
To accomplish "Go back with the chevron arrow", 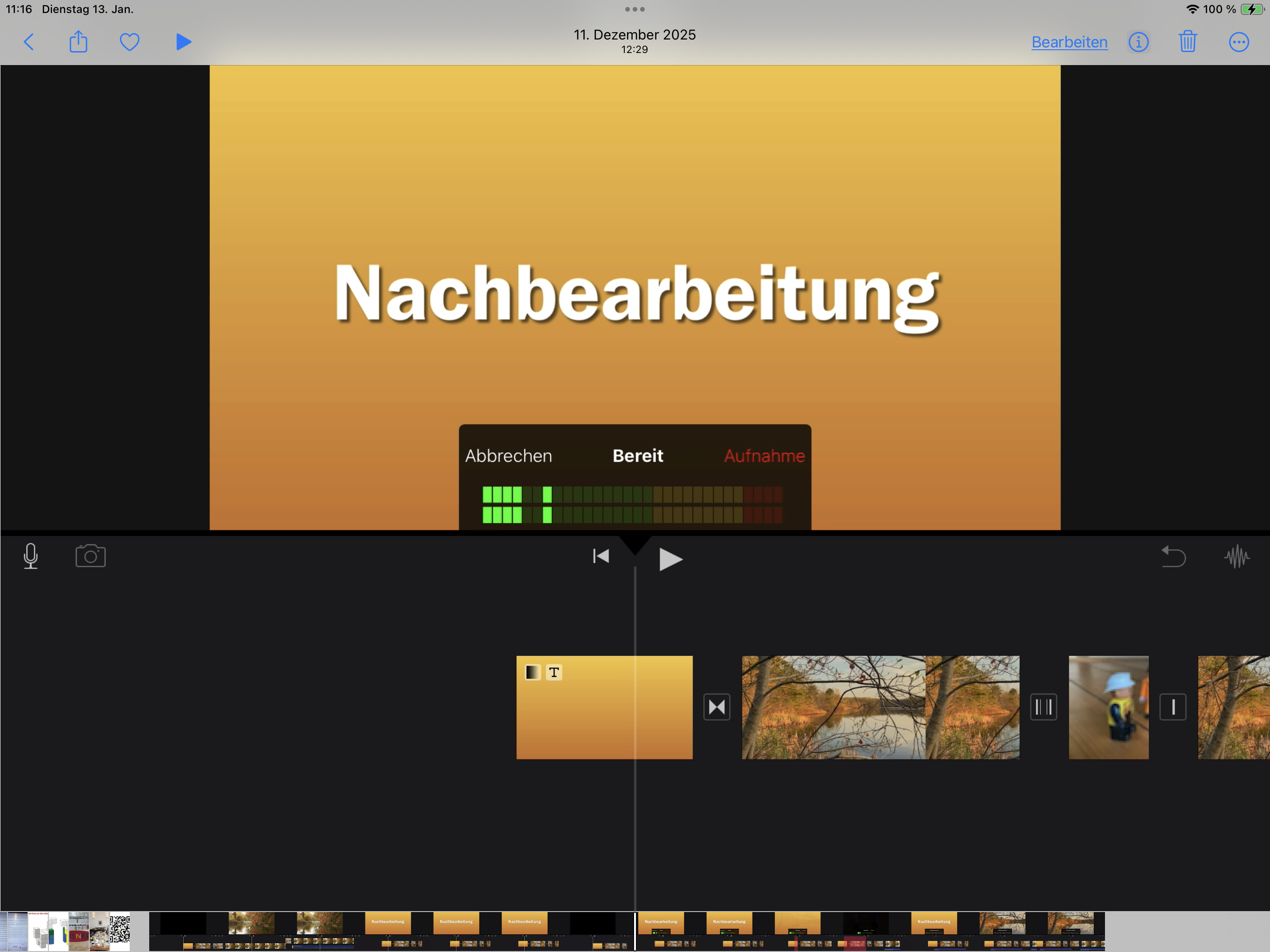I will [29, 41].
